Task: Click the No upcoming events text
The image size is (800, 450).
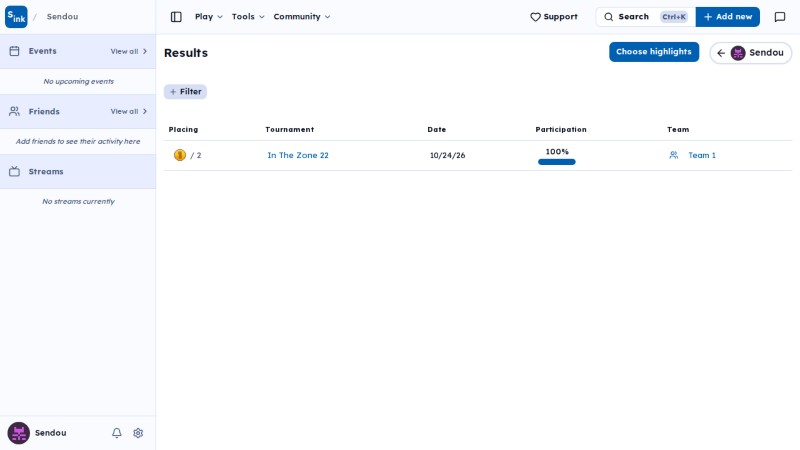Action: 79,82
